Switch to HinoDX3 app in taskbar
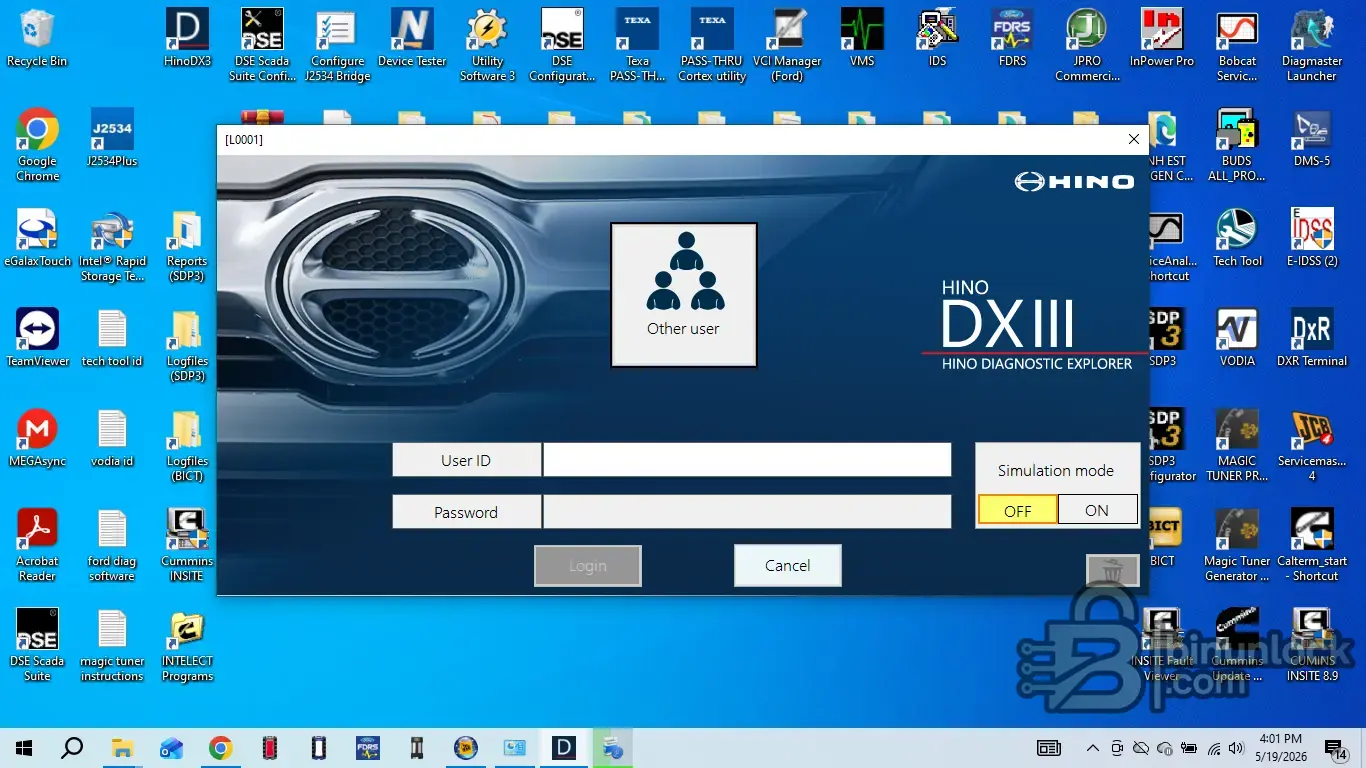This screenshot has height=768, width=1366. (x=563, y=748)
